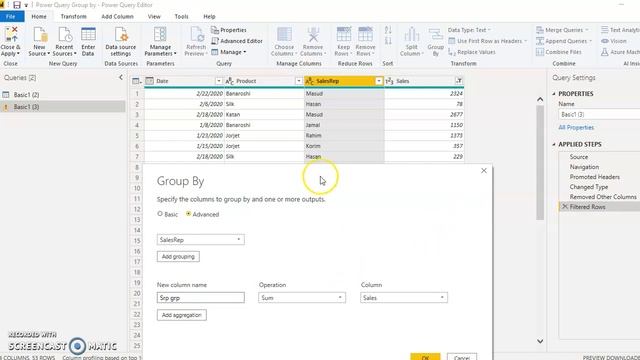The width and height of the screenshot is (640, 360).
Task: Switch to the Tools tab
Action: pyautogui.click(x=181, y=16)
